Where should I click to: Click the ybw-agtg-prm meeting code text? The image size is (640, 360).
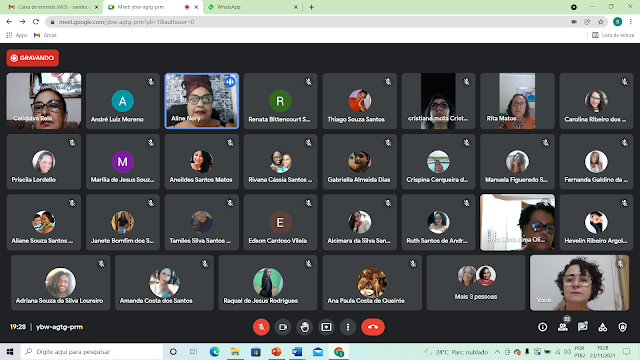click(x=59, y=327)
